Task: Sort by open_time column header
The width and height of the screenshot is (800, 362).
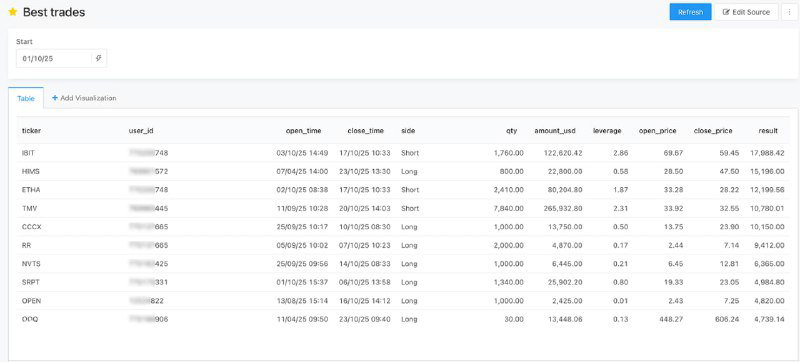Action: click(x=304, y=131)
